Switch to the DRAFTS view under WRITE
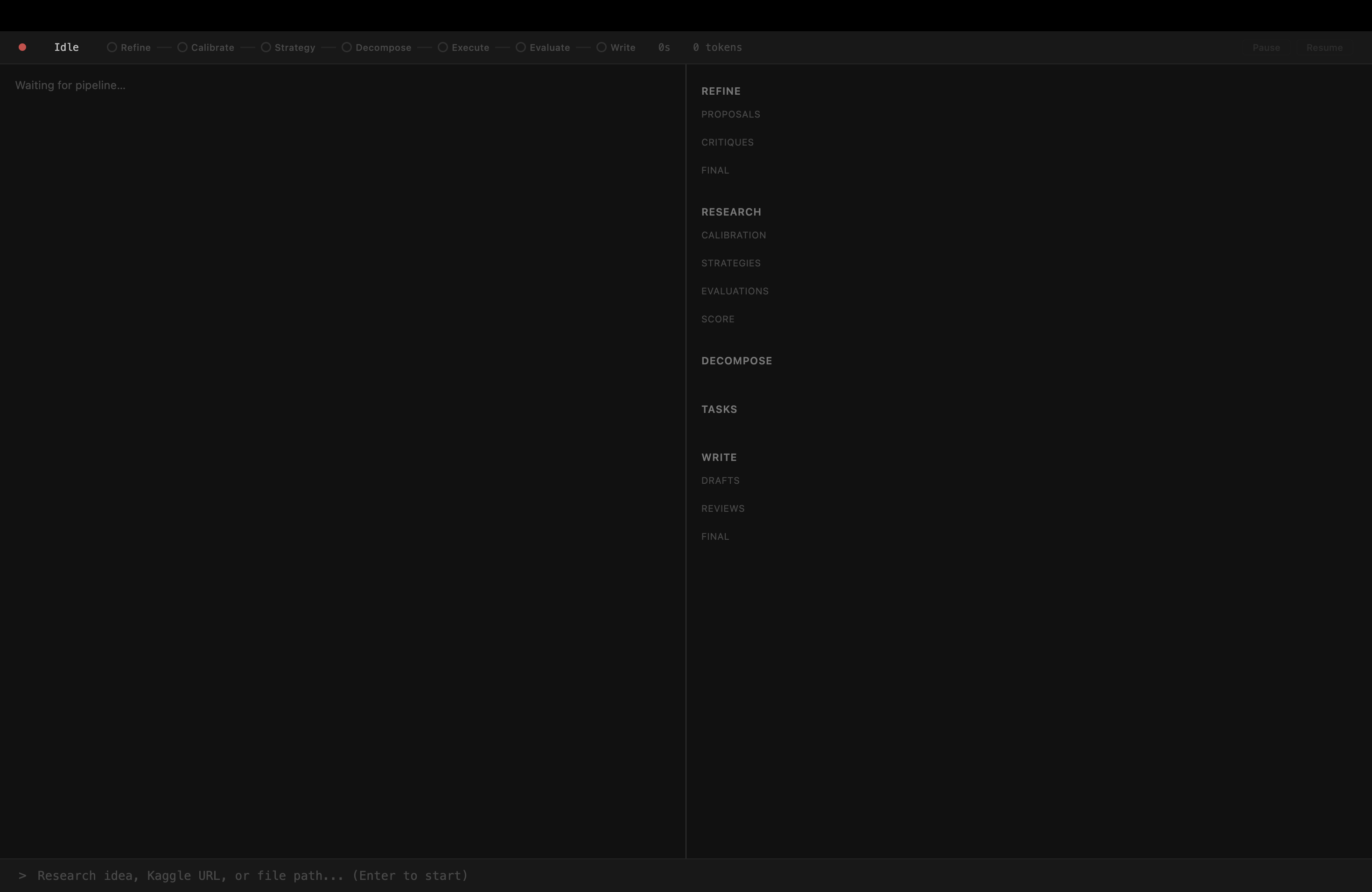Image resolution: width=1372 pixels, height=892 pixels. point(720,480)
